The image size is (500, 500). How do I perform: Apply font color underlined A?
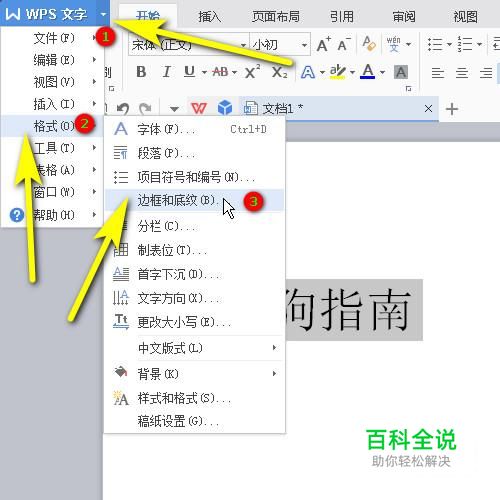tap(368, 72)
